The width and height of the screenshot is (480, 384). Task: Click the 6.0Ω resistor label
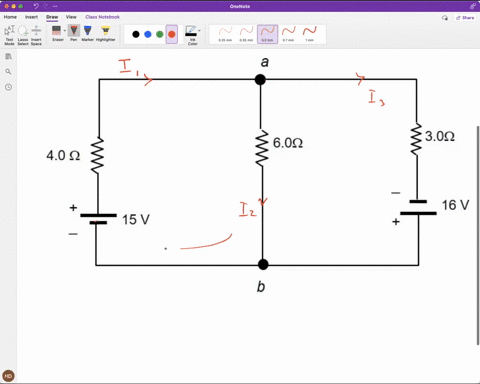288,143
